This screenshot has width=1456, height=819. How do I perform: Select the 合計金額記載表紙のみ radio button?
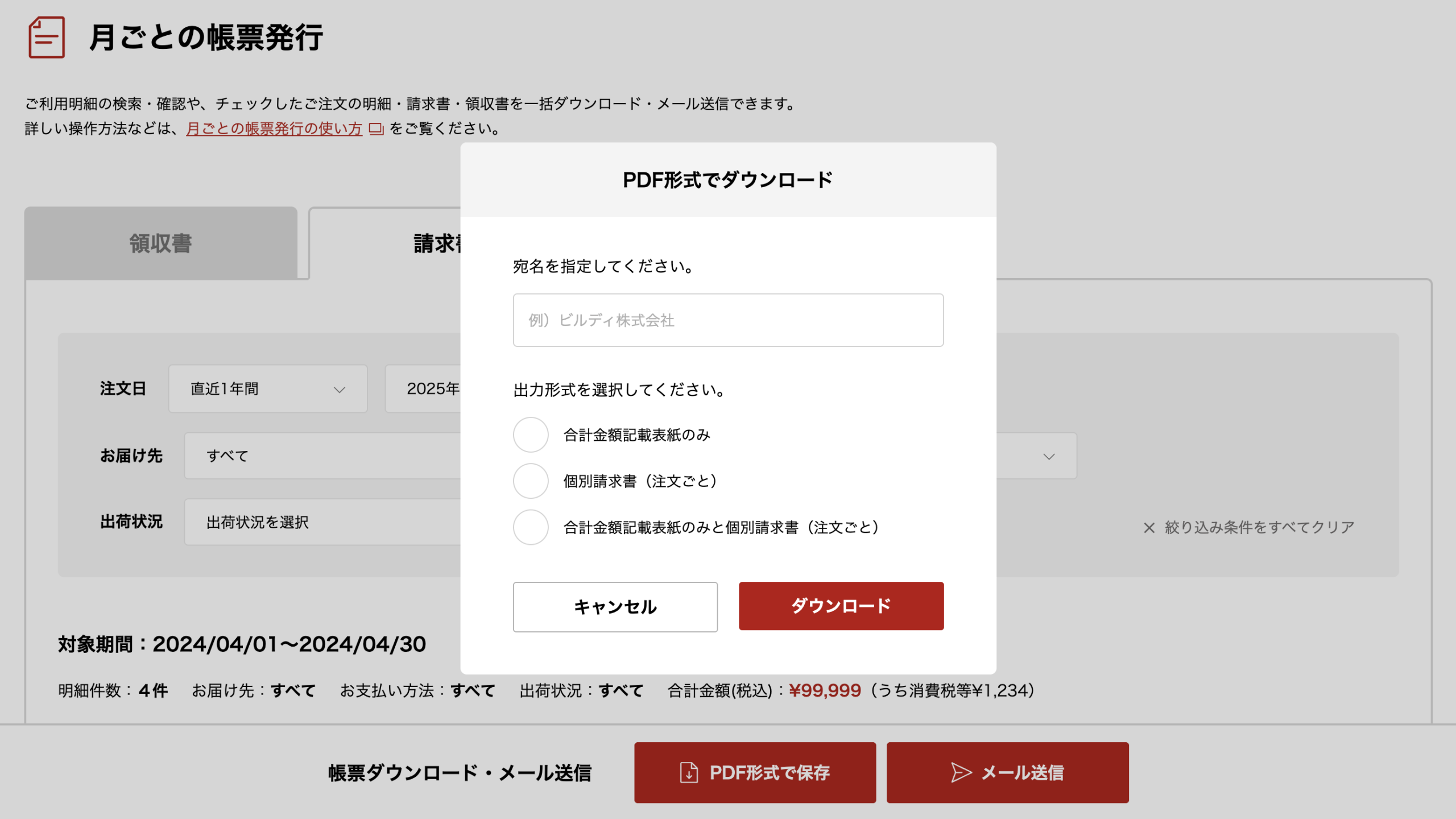pyautogui.click(x=530, y=435)
